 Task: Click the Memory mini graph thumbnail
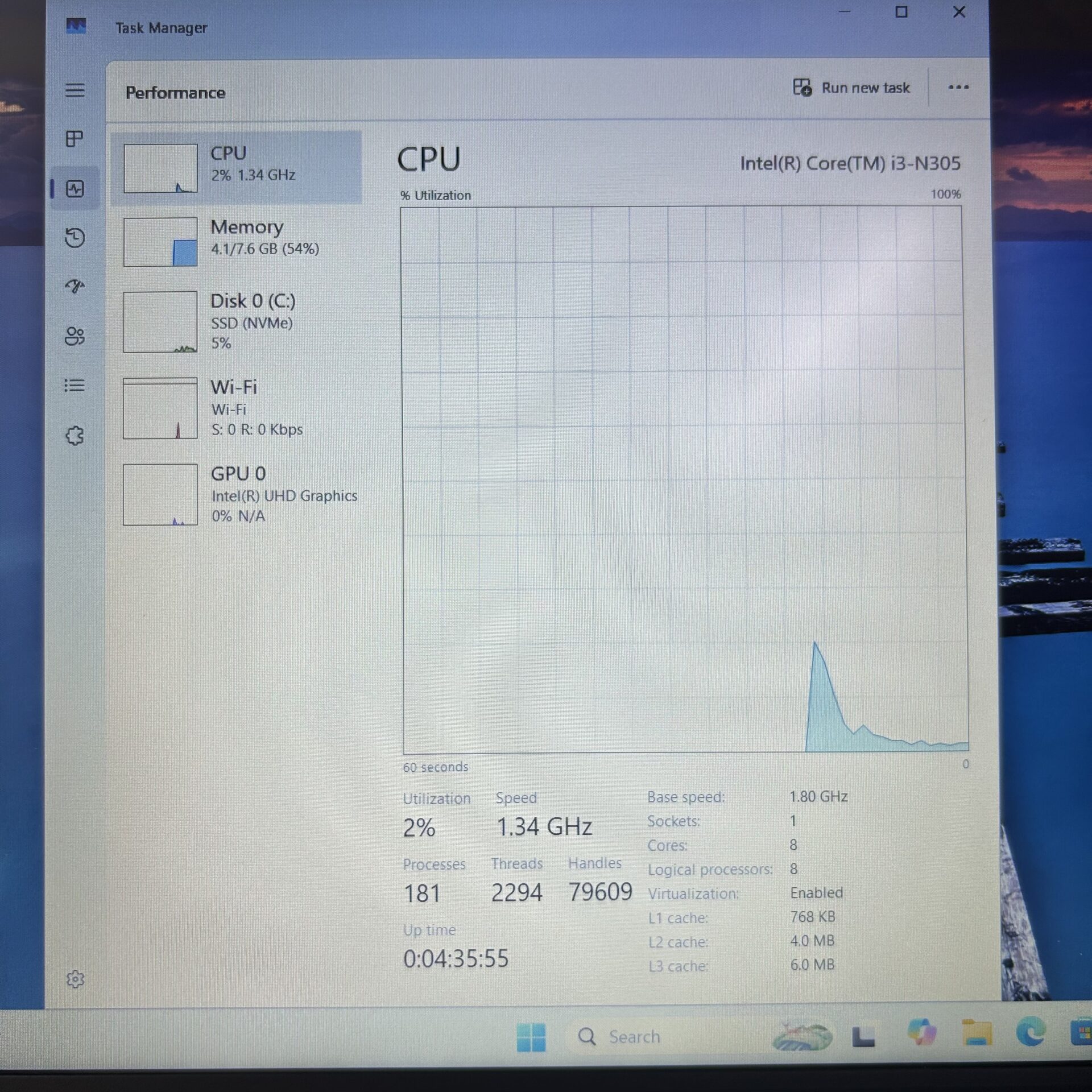point(160,242)
